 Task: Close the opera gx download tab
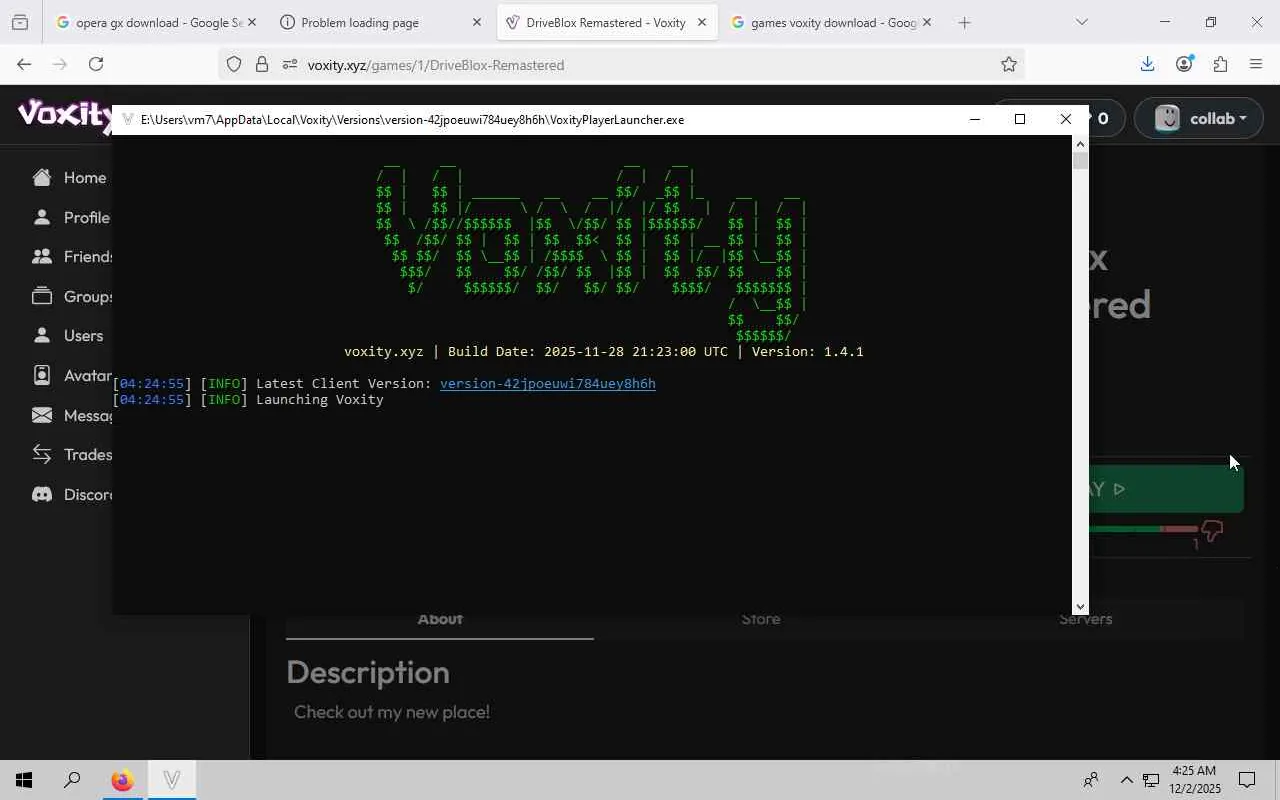251,22
